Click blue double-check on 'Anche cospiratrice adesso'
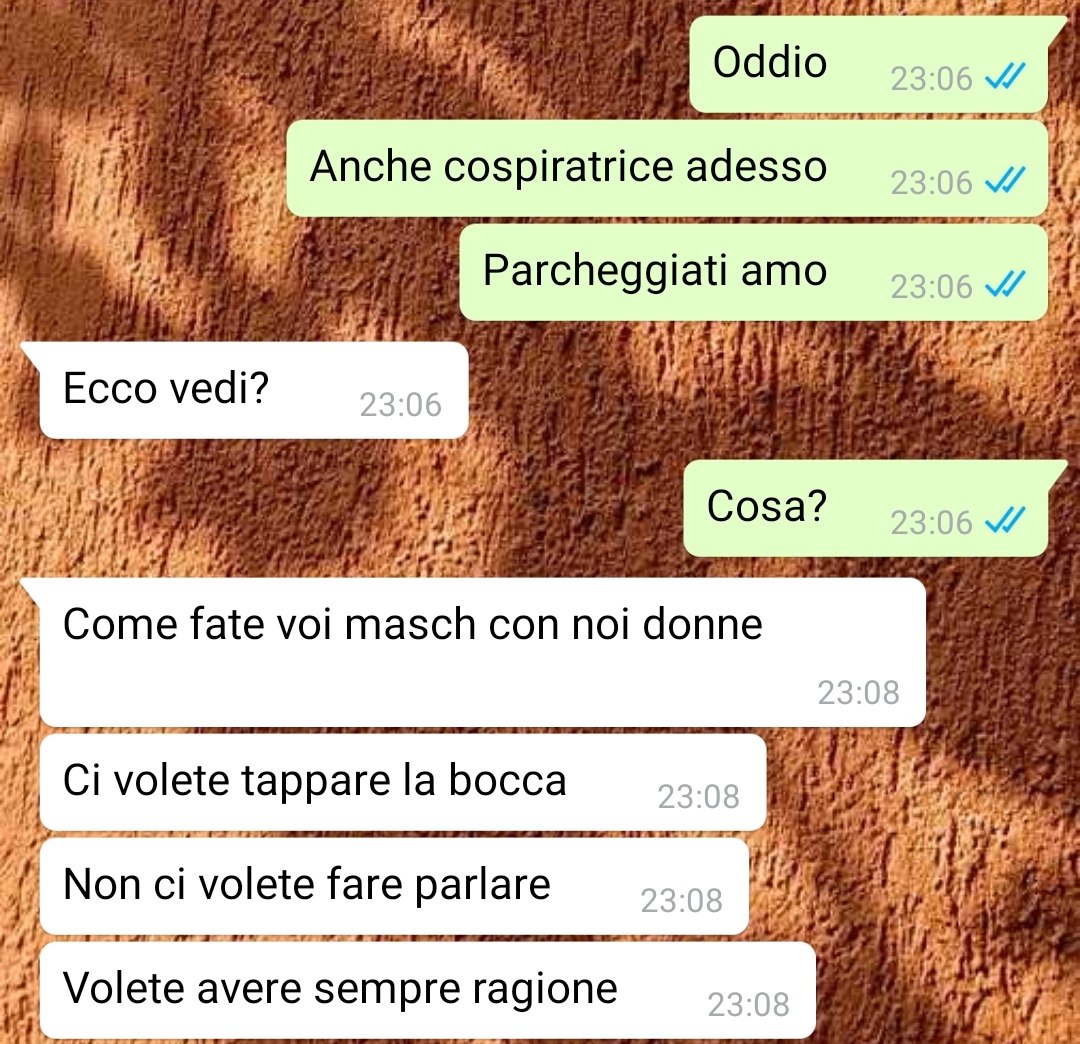The width and height of the screenshot is (1080, 1044). (1005, 180)
